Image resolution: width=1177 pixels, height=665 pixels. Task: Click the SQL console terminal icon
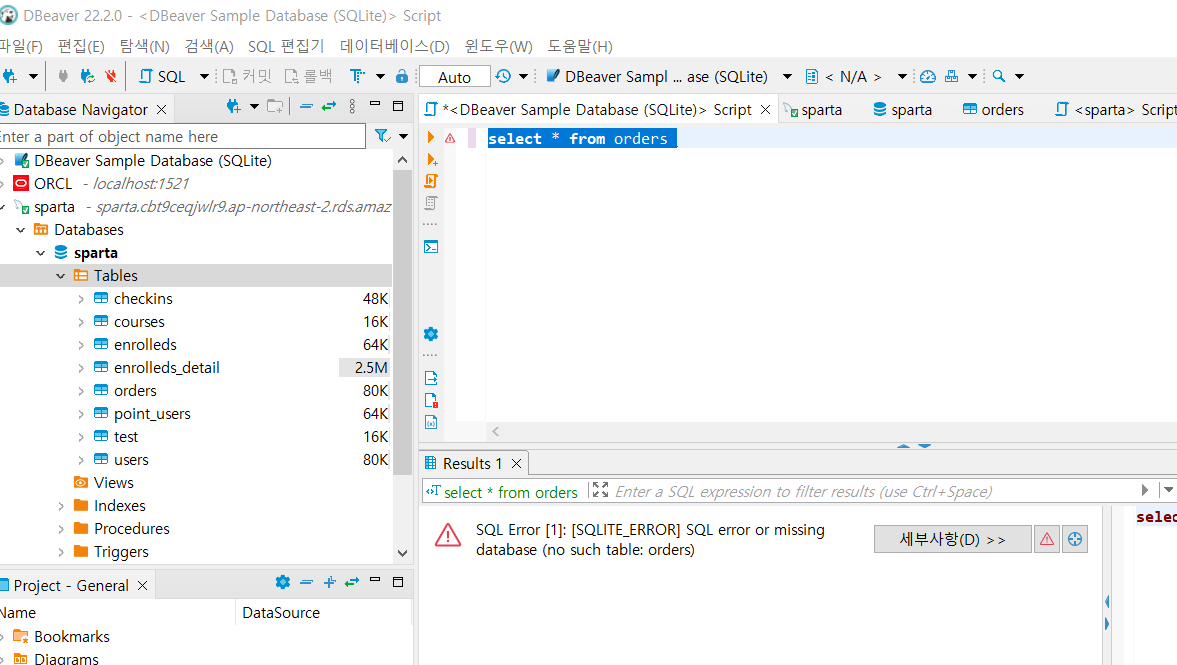pos(431,247)
